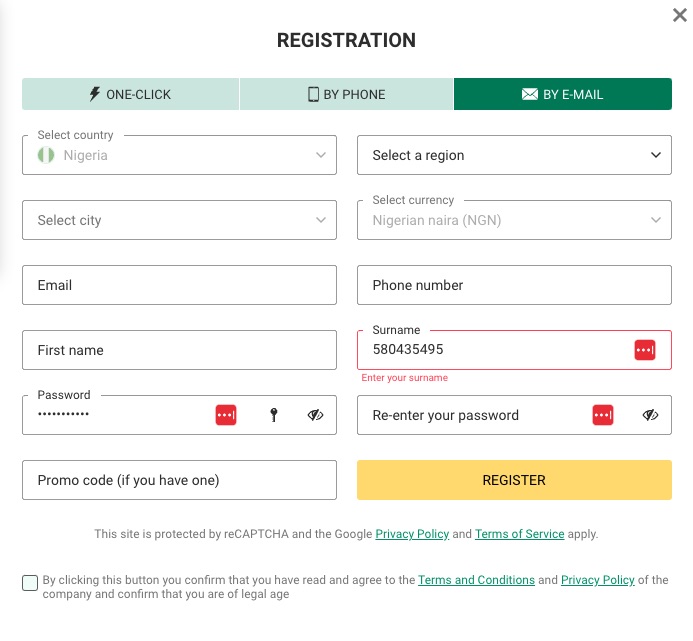Open the Terms and Conditions link
The width and height of the screenshot is (693, 641).
(x=476, y=580)
